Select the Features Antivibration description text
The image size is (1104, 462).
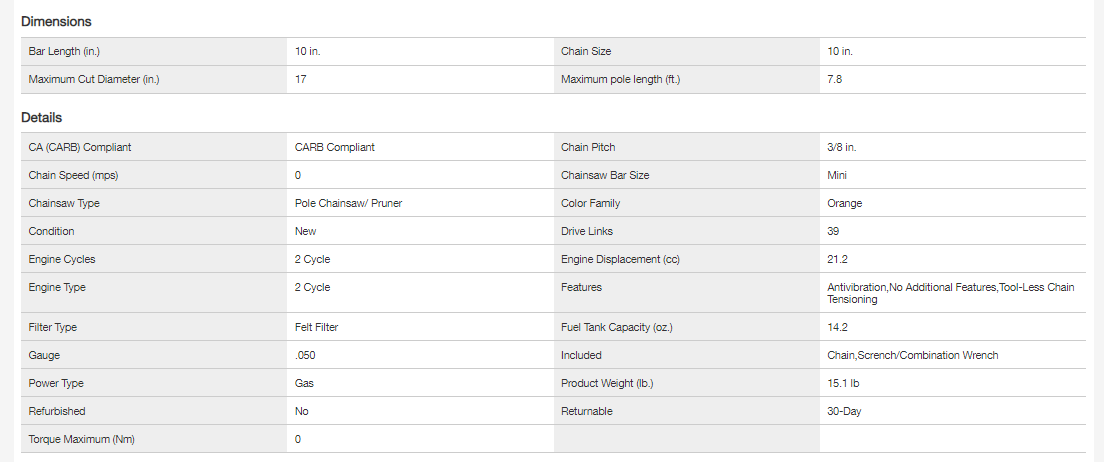click(x=950, y=293)
